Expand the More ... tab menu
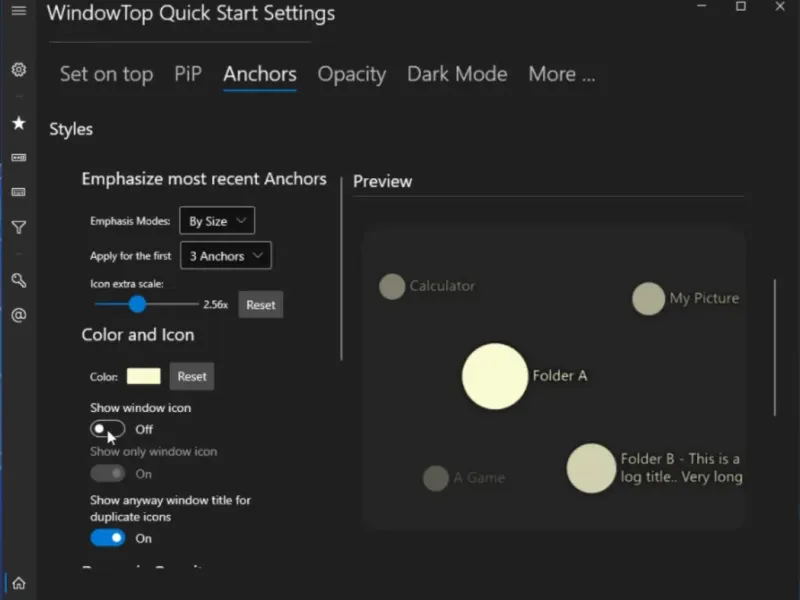The height and width of the screenshot is (600, 800). tap(561, 74)
